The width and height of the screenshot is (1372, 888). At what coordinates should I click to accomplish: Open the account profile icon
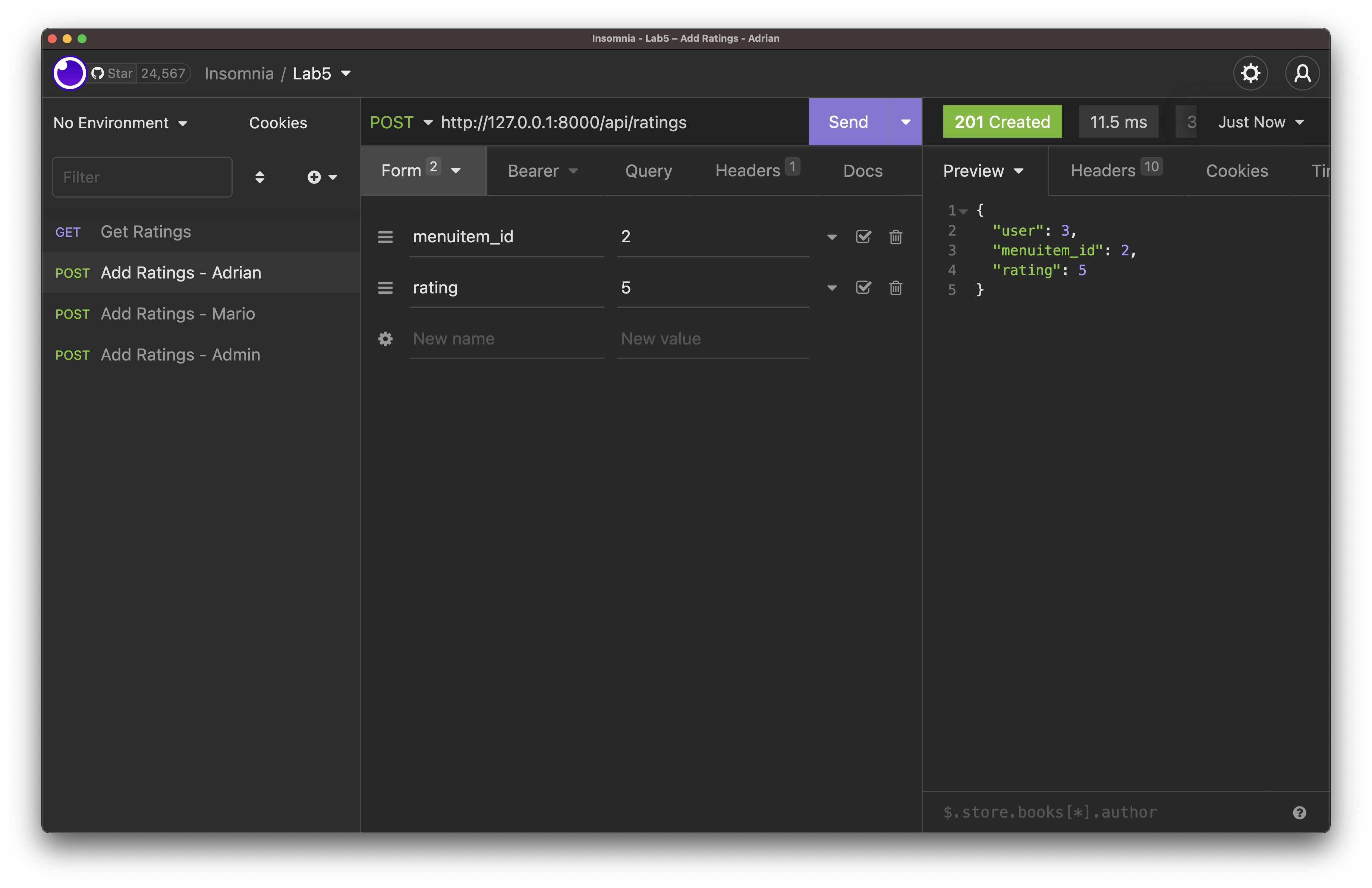pyautogui.click(x=1302, y=73)
